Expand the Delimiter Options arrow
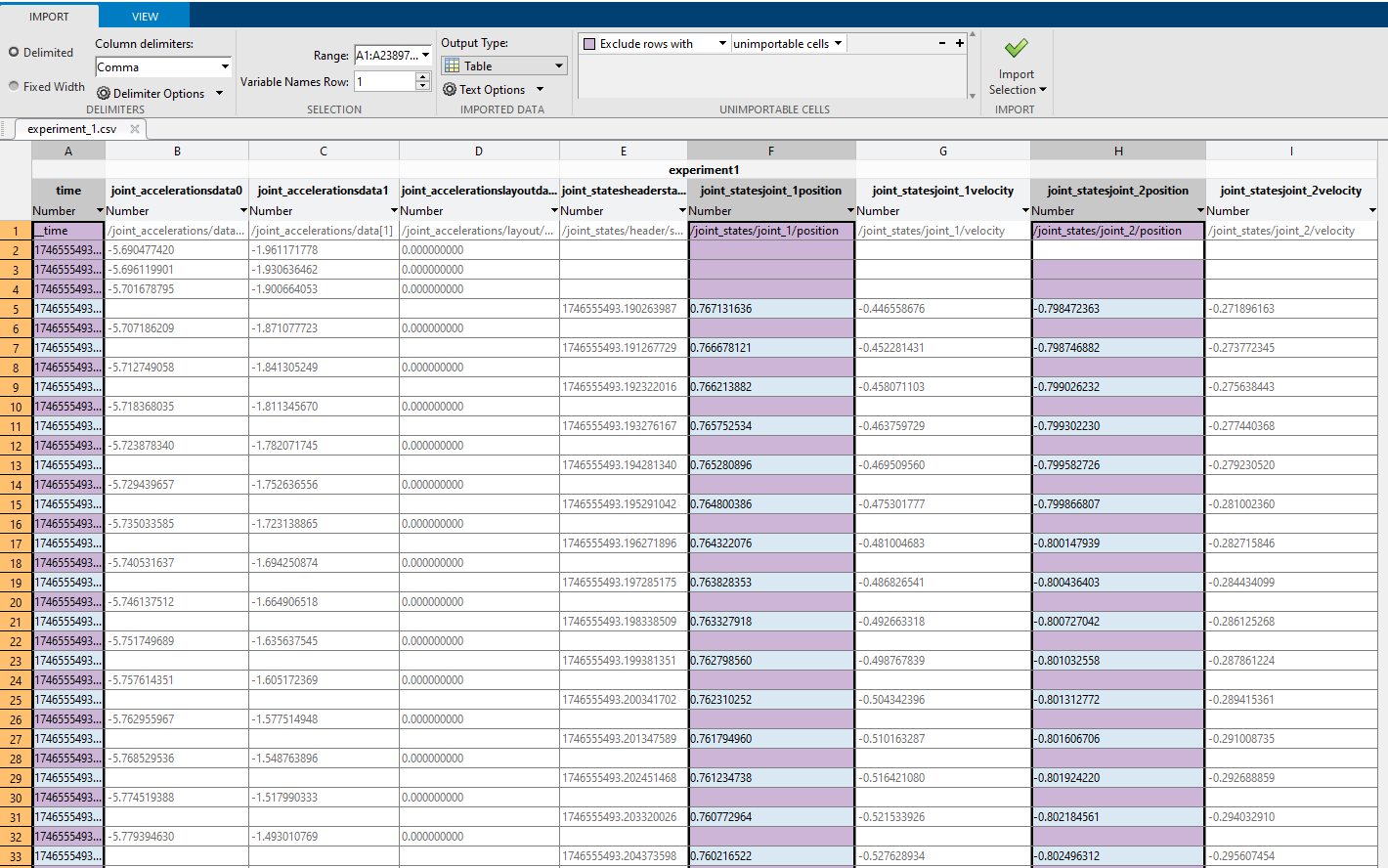1388x868 pixels. coord(219,94)
